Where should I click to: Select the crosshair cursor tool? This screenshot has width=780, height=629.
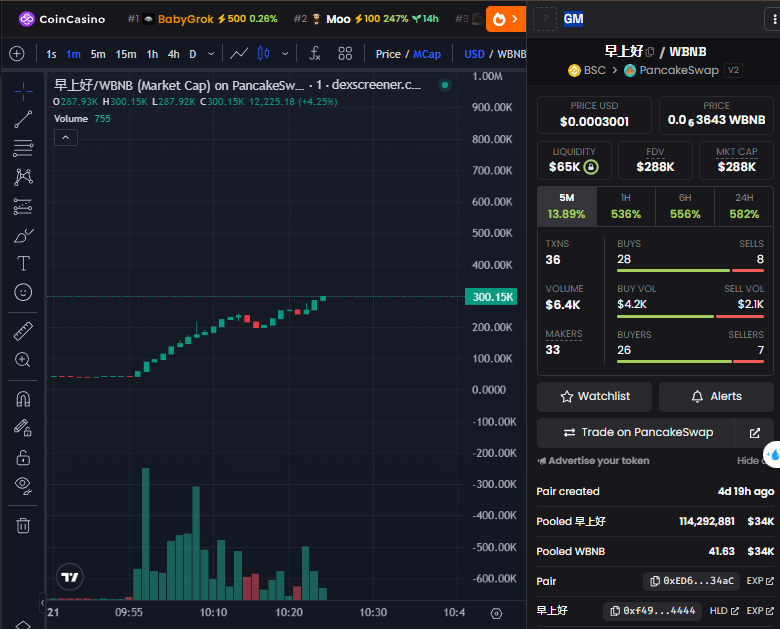coord(23,92)
